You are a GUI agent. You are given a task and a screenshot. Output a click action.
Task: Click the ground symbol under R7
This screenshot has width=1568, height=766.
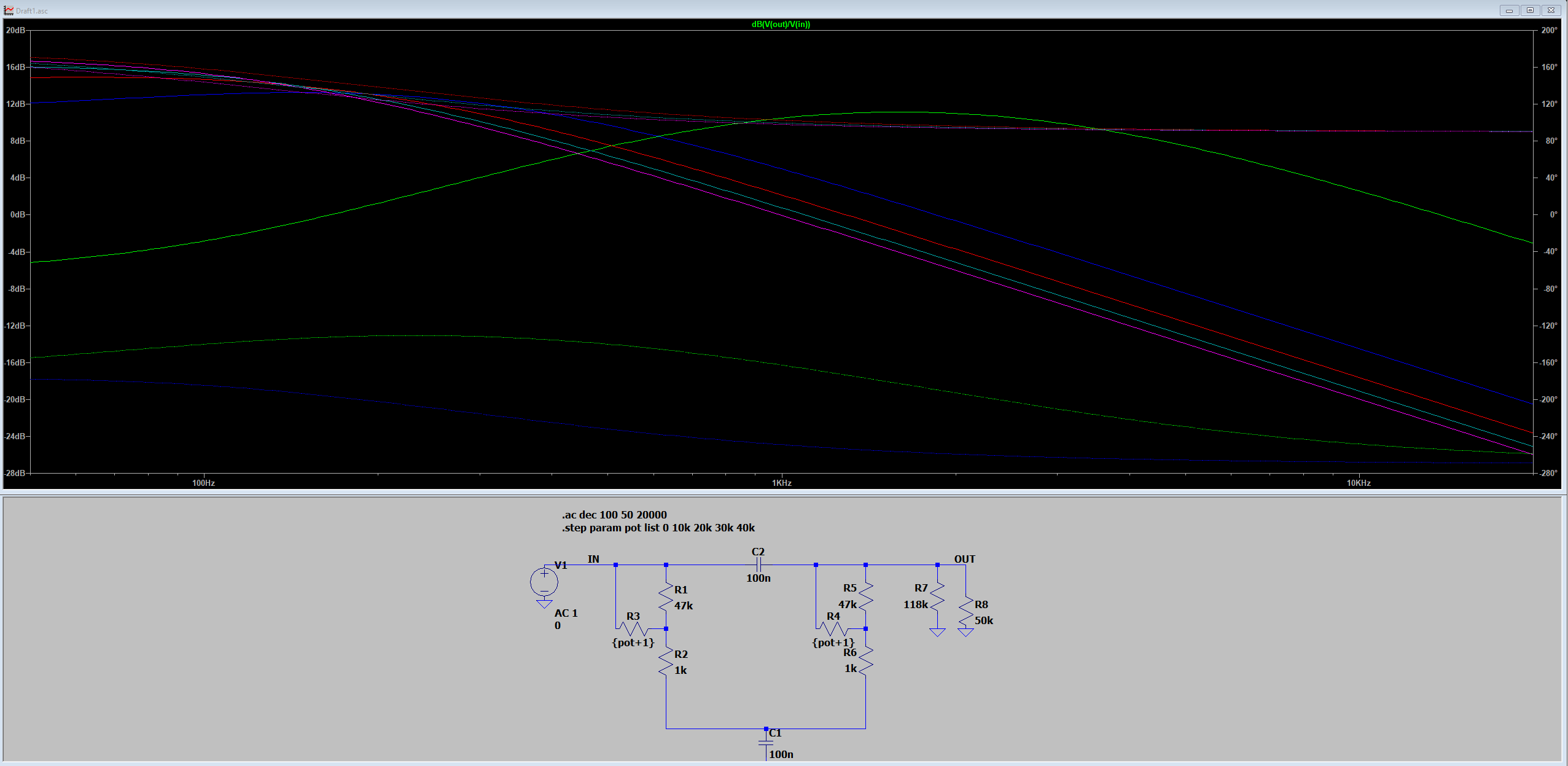(937, 632)
